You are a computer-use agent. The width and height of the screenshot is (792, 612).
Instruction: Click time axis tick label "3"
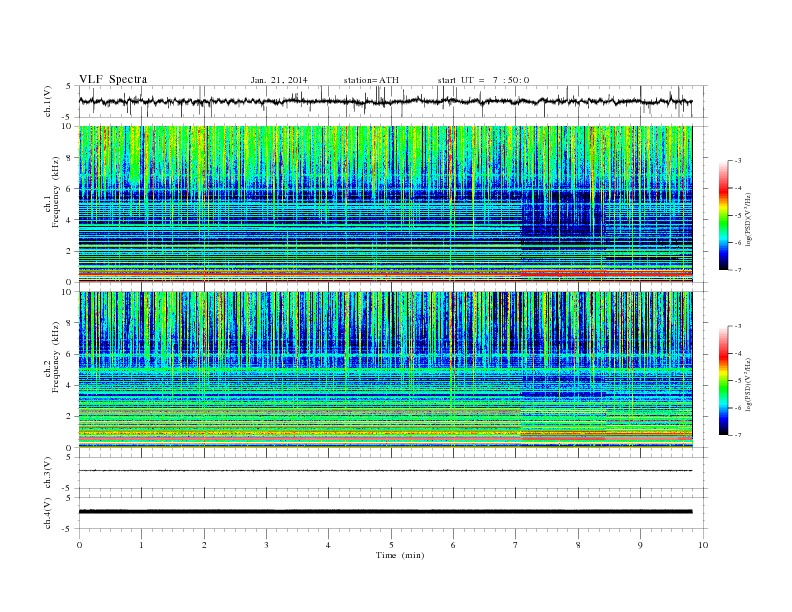(x=266, y=545)
